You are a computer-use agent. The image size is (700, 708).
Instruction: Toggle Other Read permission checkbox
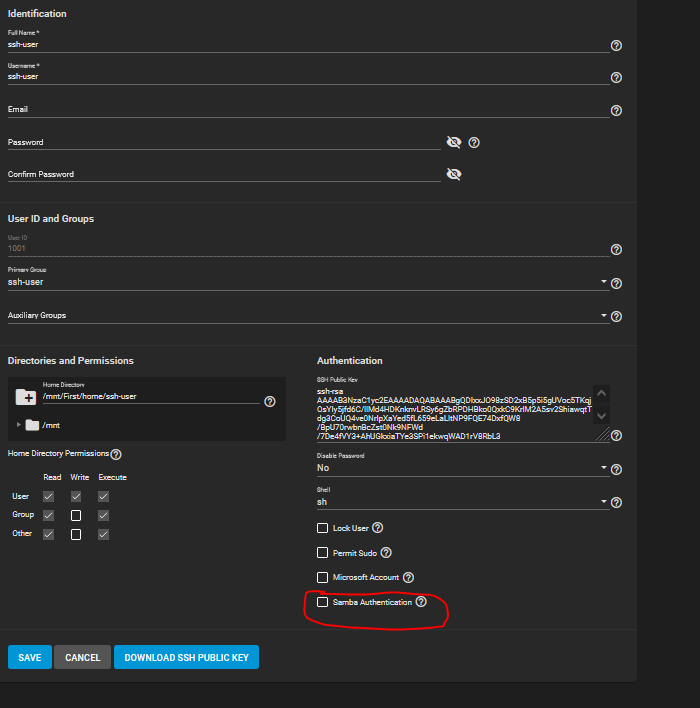click(48, 535)
